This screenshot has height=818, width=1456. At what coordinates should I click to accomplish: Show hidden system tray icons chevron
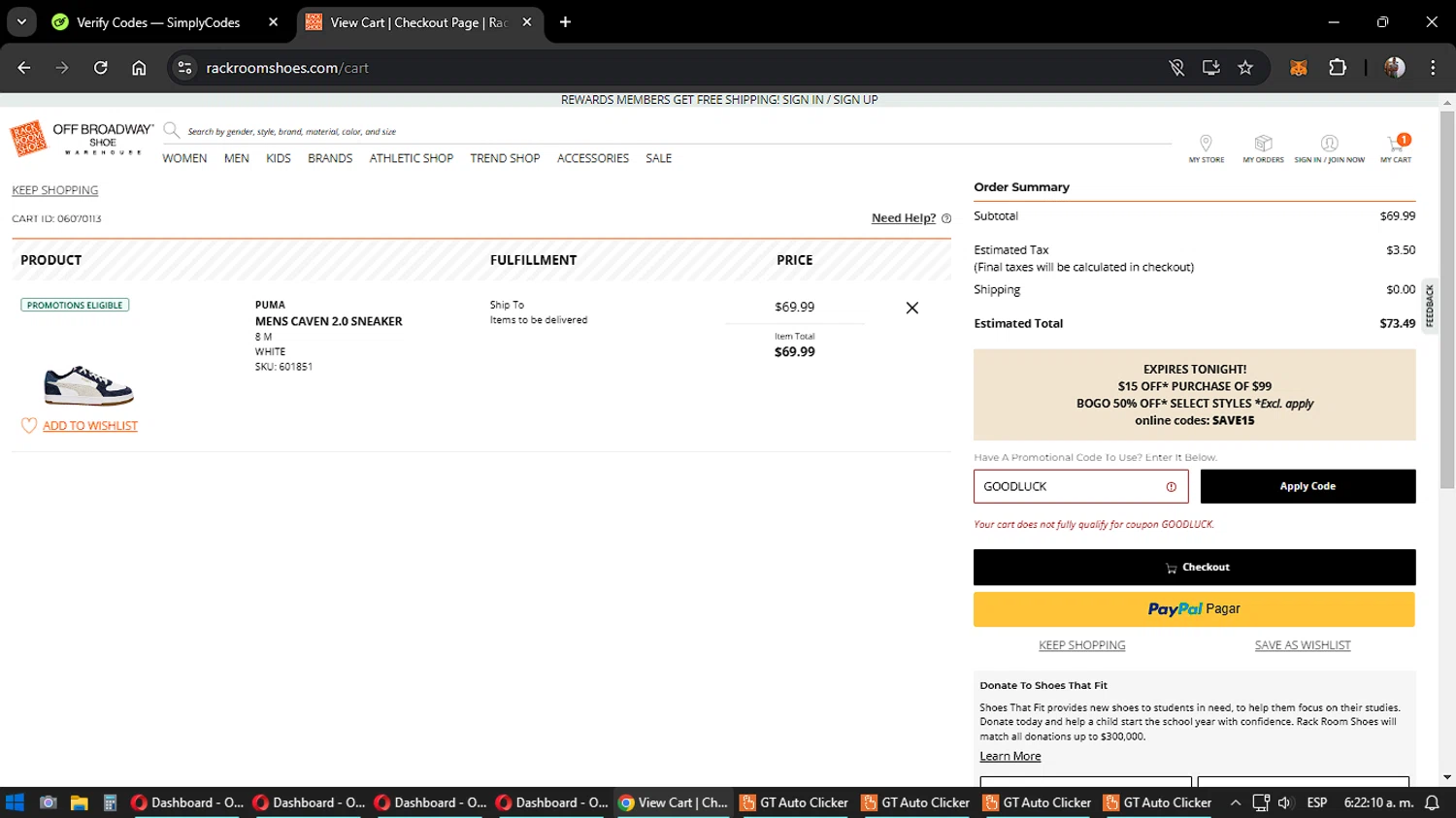1235,802
